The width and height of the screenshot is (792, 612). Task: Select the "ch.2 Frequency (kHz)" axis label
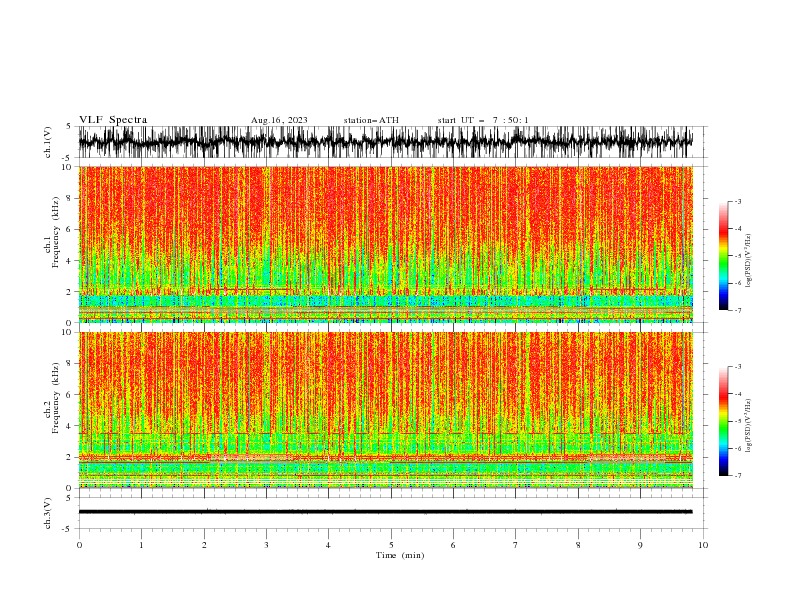[52, 398]
